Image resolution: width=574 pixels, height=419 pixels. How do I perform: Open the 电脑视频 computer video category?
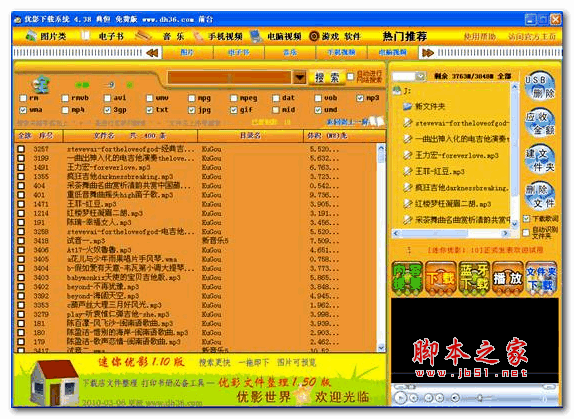pyautogui.click(x=276, y=36)
